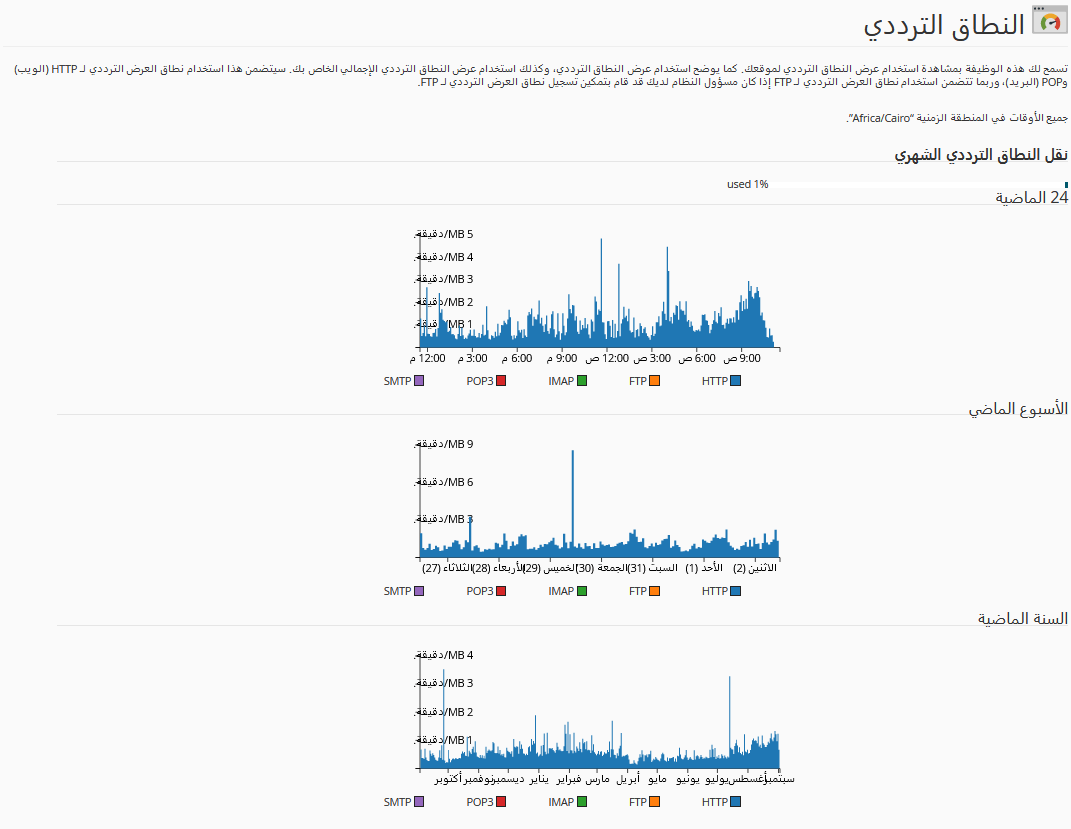The image size is (1071, 829).
Task: Click the SMTP purple swatch under the past-week chart
Action: tap(419, 591)
